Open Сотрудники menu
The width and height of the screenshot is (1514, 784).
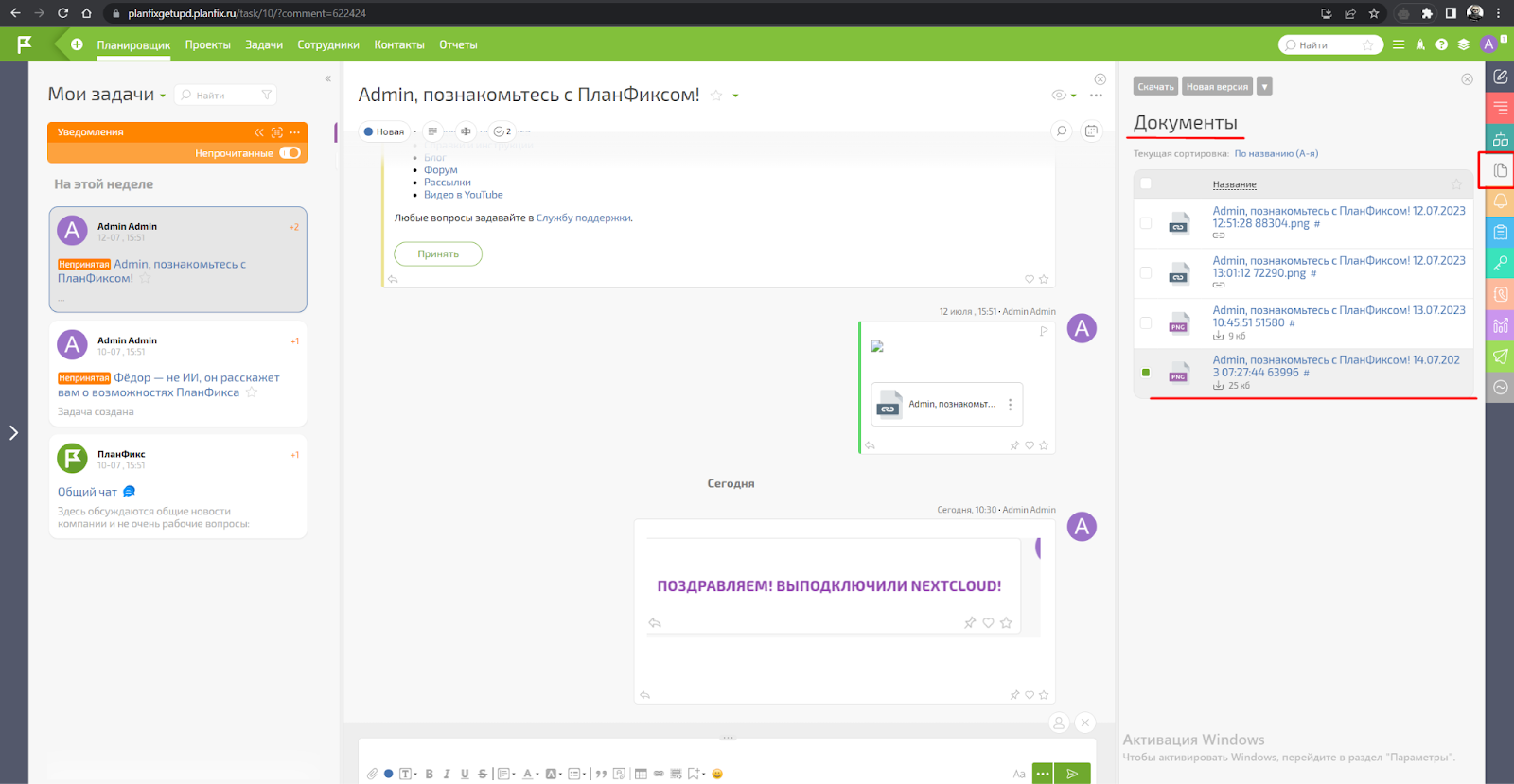click(328, 44)
